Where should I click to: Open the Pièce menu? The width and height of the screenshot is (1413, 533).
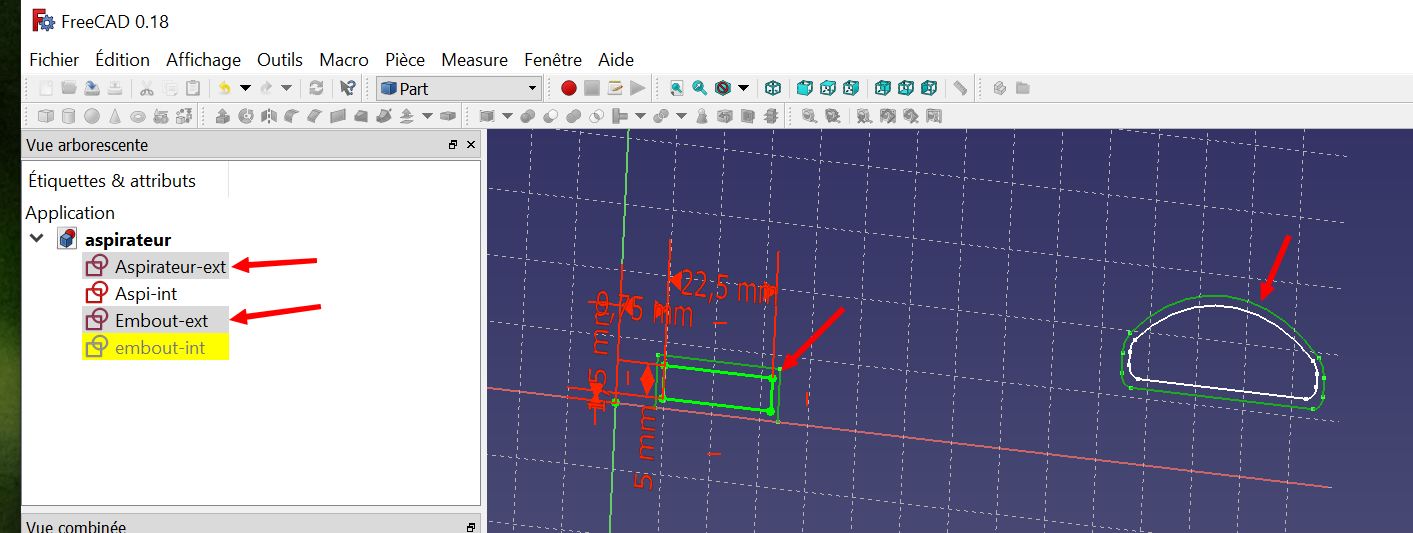click(405, 60)
